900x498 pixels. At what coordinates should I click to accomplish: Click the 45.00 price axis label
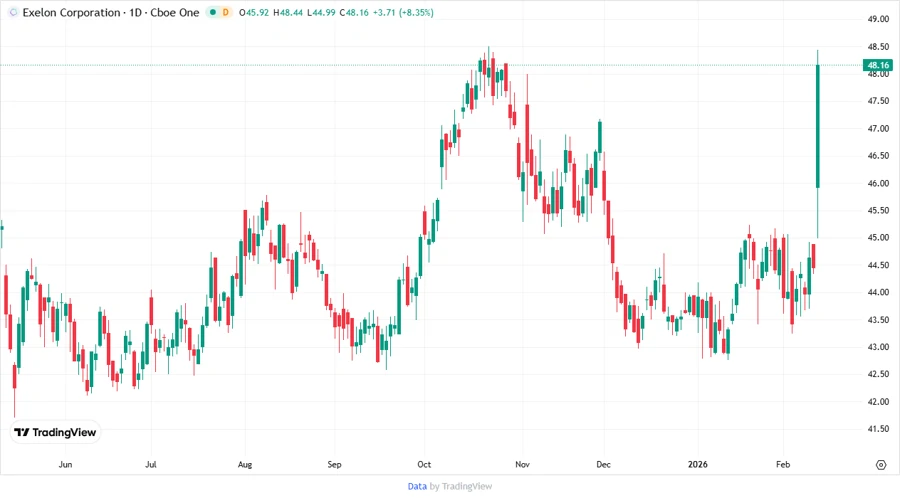tap(878, 238)
